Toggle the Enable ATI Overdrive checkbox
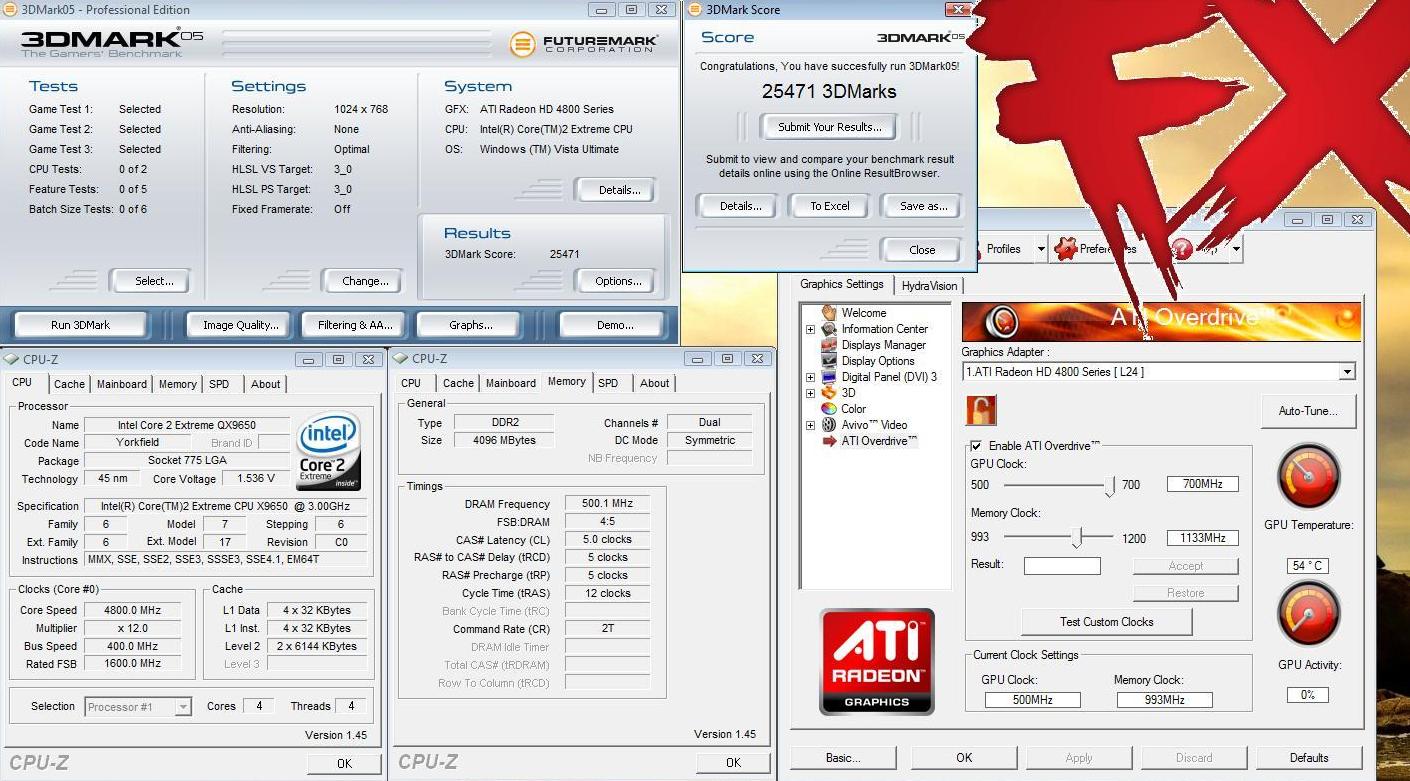 pyautogui.click(x=976, y=446)
